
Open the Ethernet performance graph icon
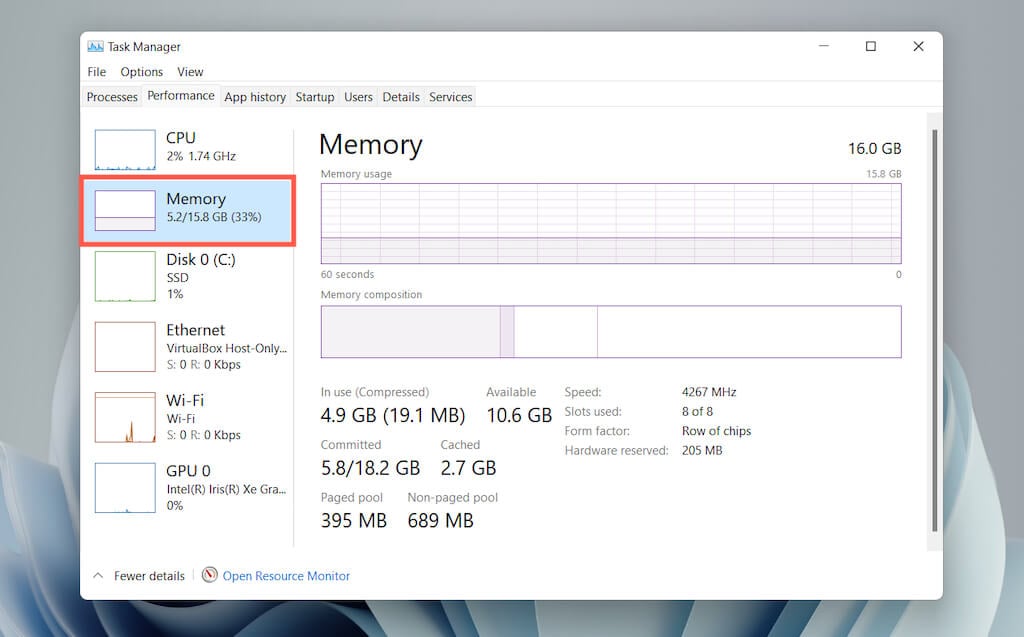coord(125,346)
